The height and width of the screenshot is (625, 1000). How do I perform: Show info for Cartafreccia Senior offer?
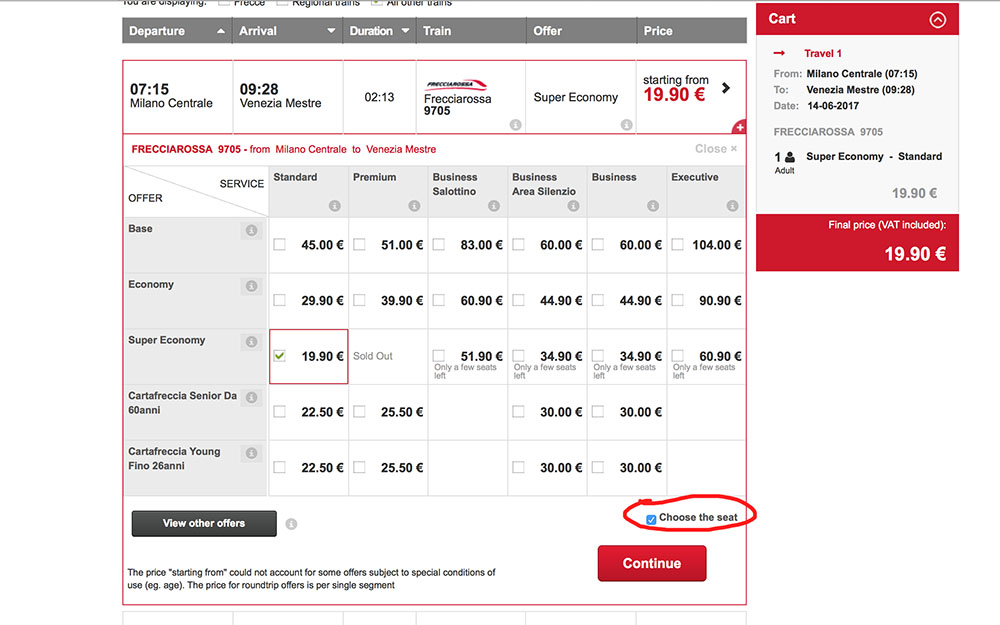(251, 397)
